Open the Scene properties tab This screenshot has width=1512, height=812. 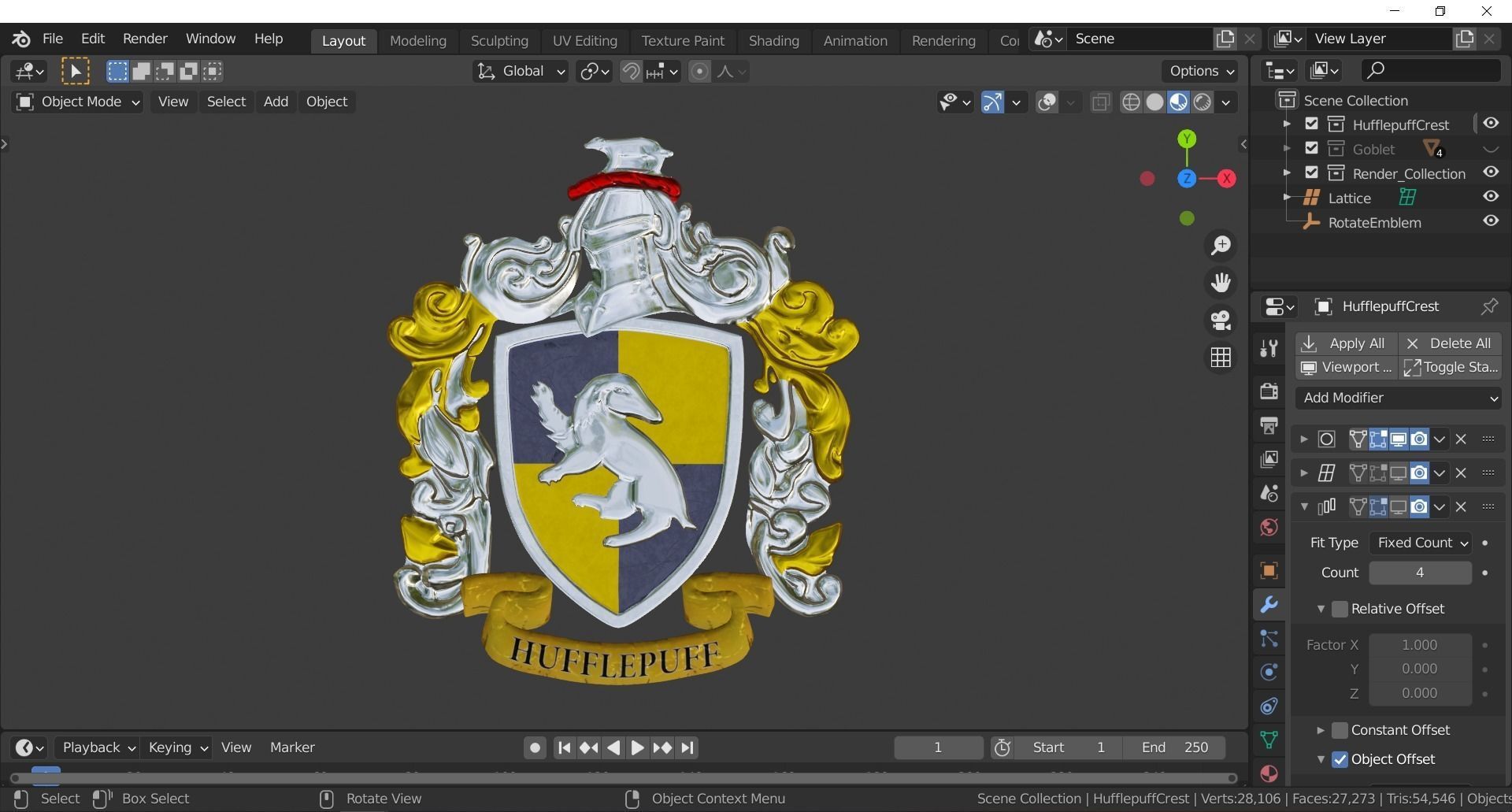pyautogui.click(x=1269, y=493)
